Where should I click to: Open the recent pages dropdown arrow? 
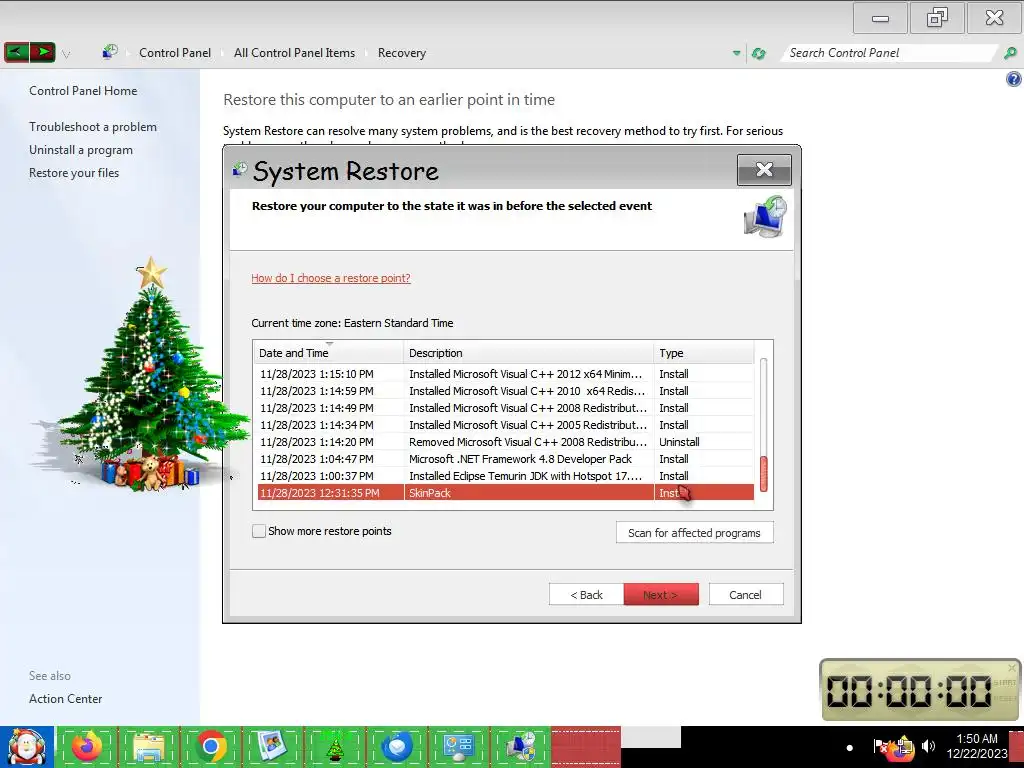66,54
